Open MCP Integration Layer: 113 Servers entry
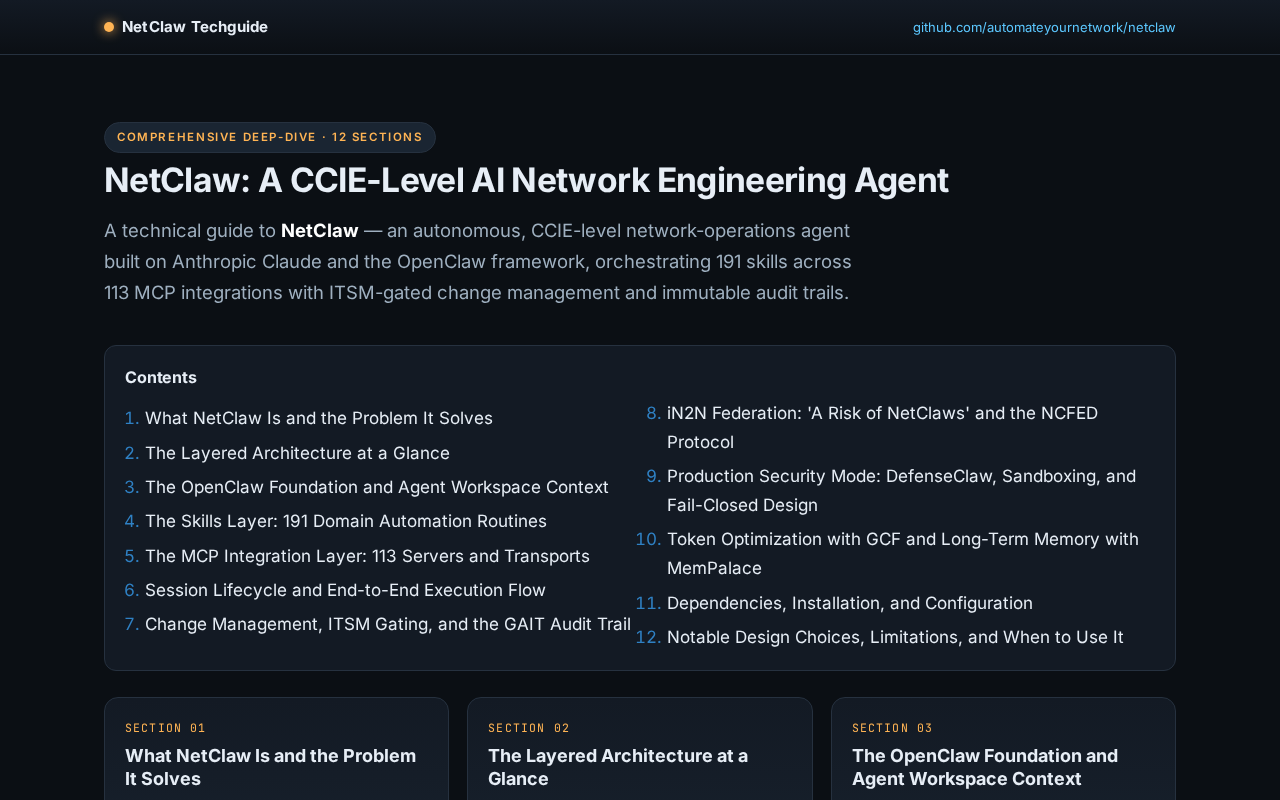 (x=367, y=556)
